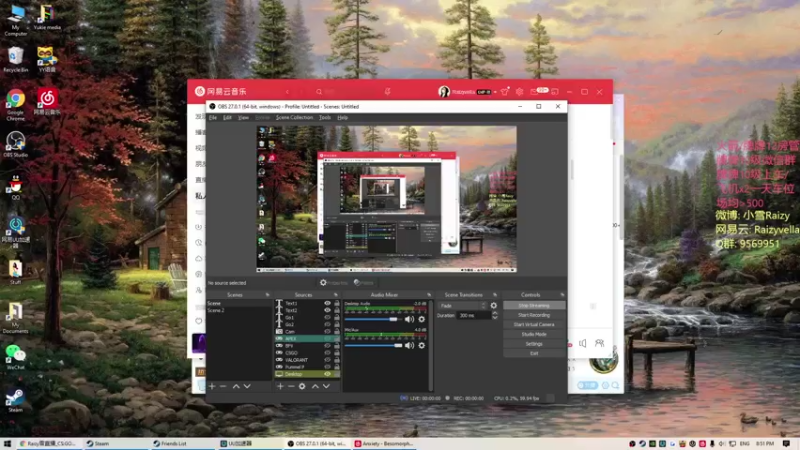800x450 pixels.
Task: Open the Recycle Bin desktop icon
Action: [15, 59]
